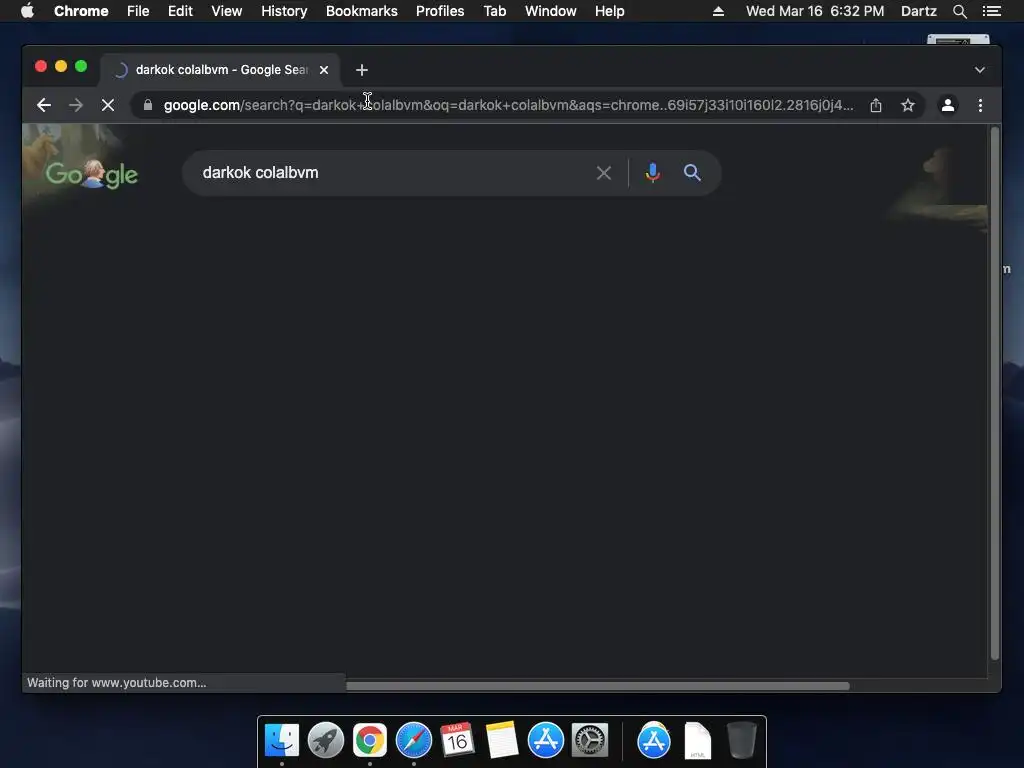This screenshot has height=768, width=1024.
Task: Open the Google doodle logo
Action: 92,174
